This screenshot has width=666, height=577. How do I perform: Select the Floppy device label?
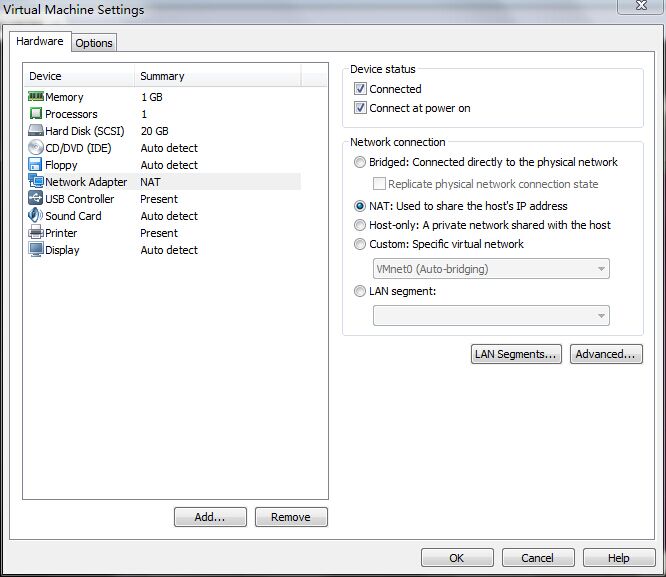click(x=61, y=165)
